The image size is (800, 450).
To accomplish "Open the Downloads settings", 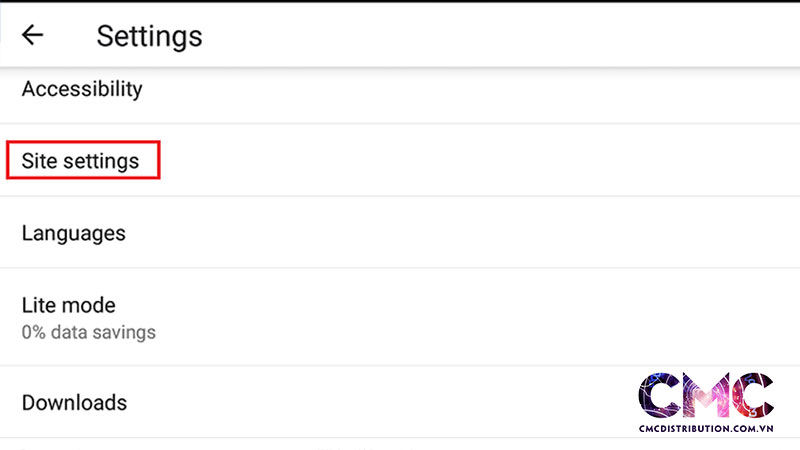I will (74, 402).
